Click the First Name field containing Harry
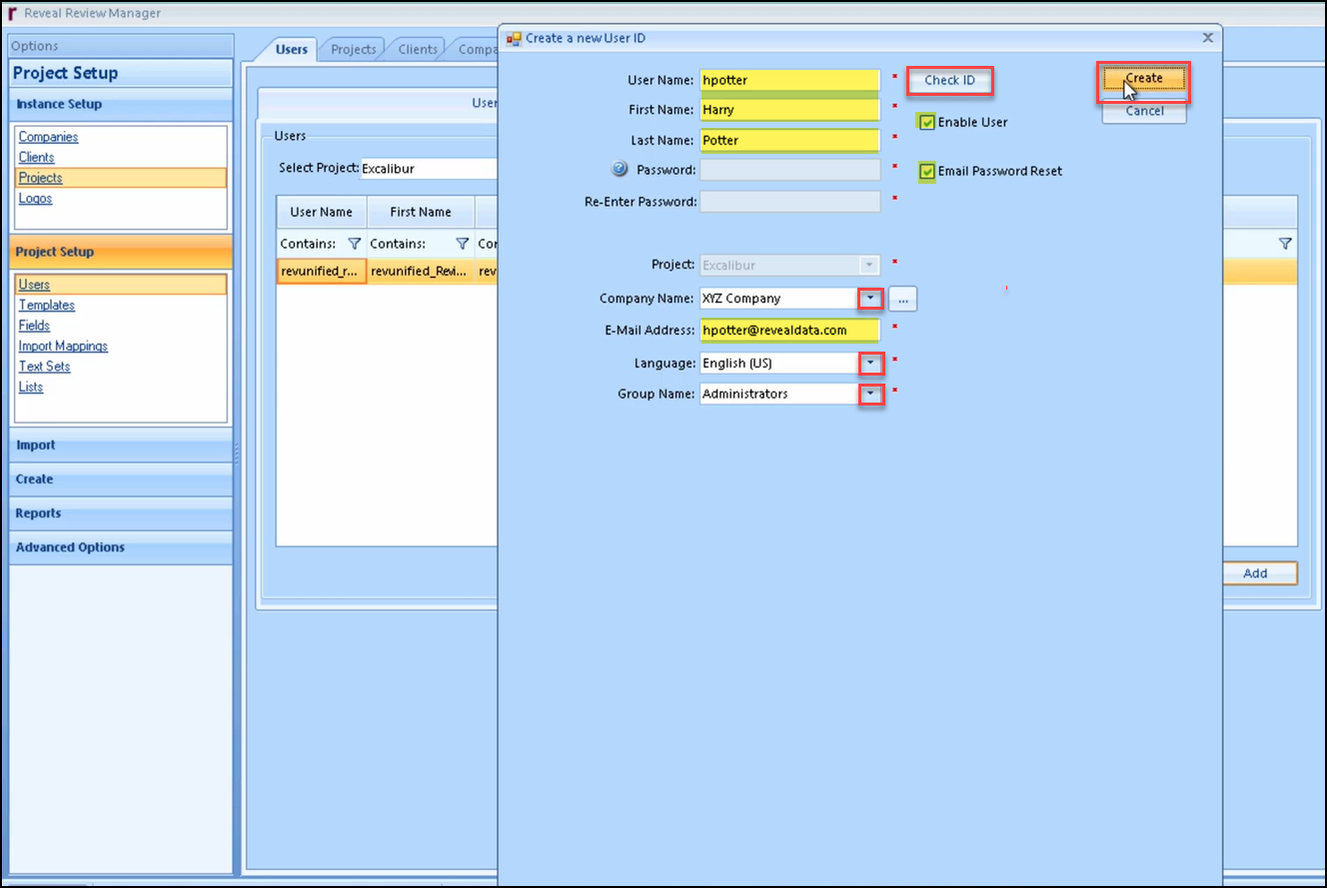Image resolution: width=1327 pixels, height=888 pixels. point(790,110)
